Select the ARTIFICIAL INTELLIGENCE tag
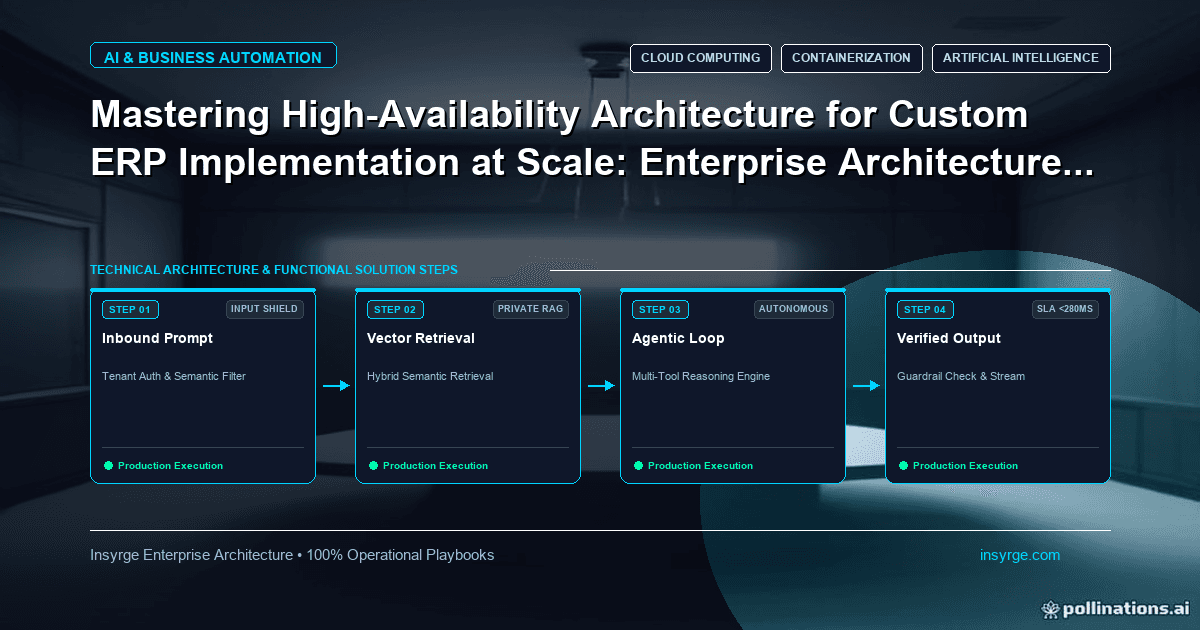The width and height of the screenshot is (1200, 630). (x=1021, y=58)
